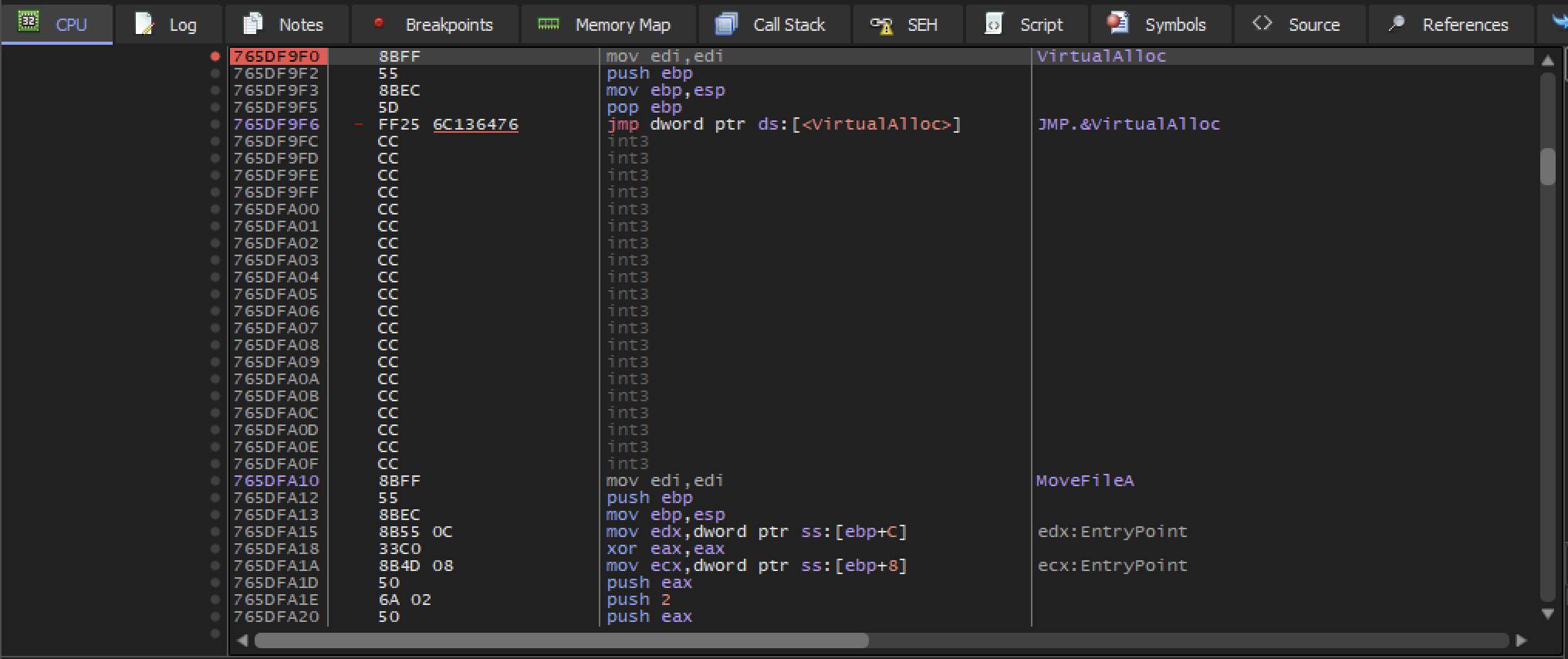Click the edx:EntryPoint comment

1112,532
